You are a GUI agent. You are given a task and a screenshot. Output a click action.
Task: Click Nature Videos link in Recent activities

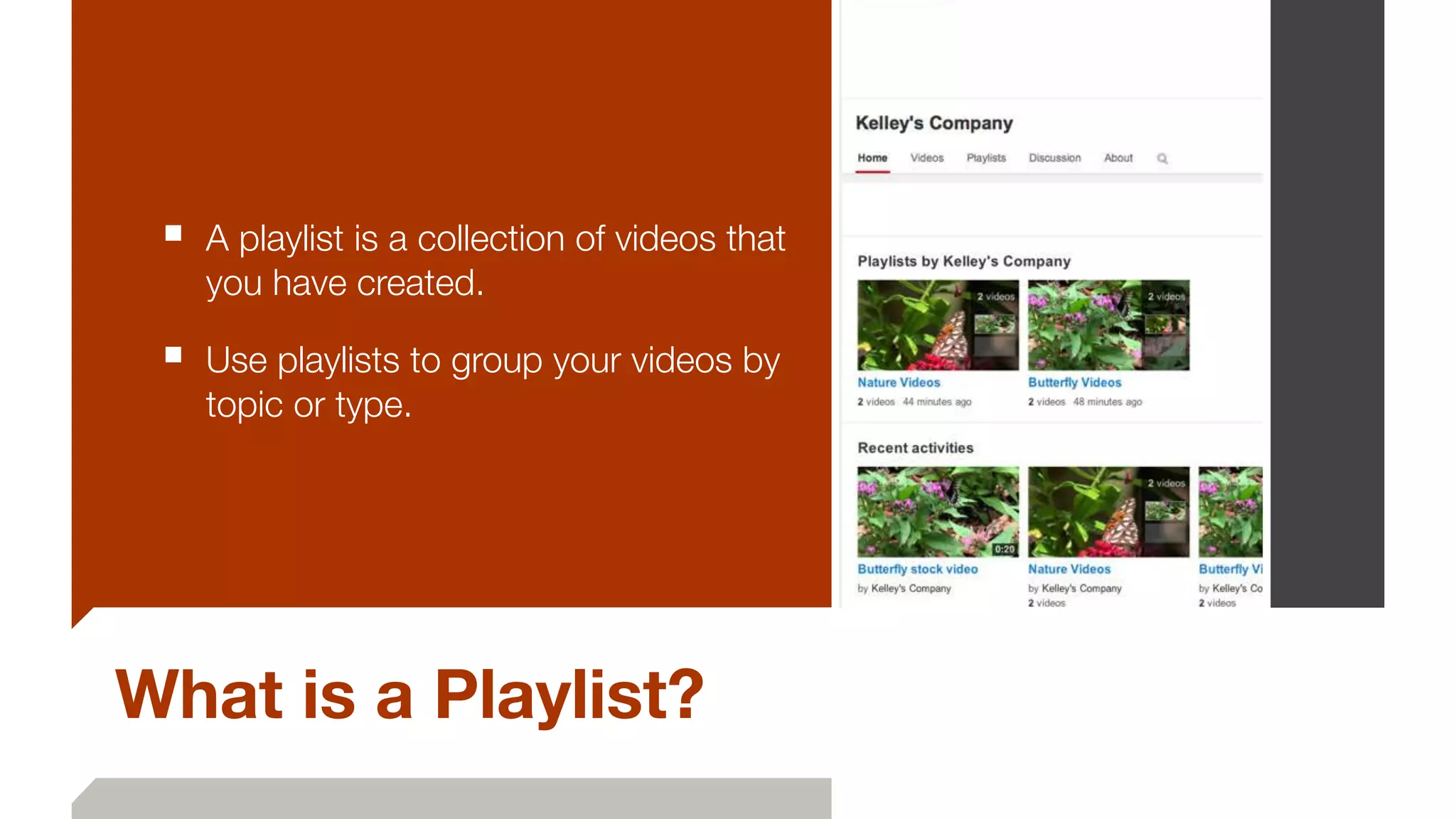click(x=1069, y=569)
